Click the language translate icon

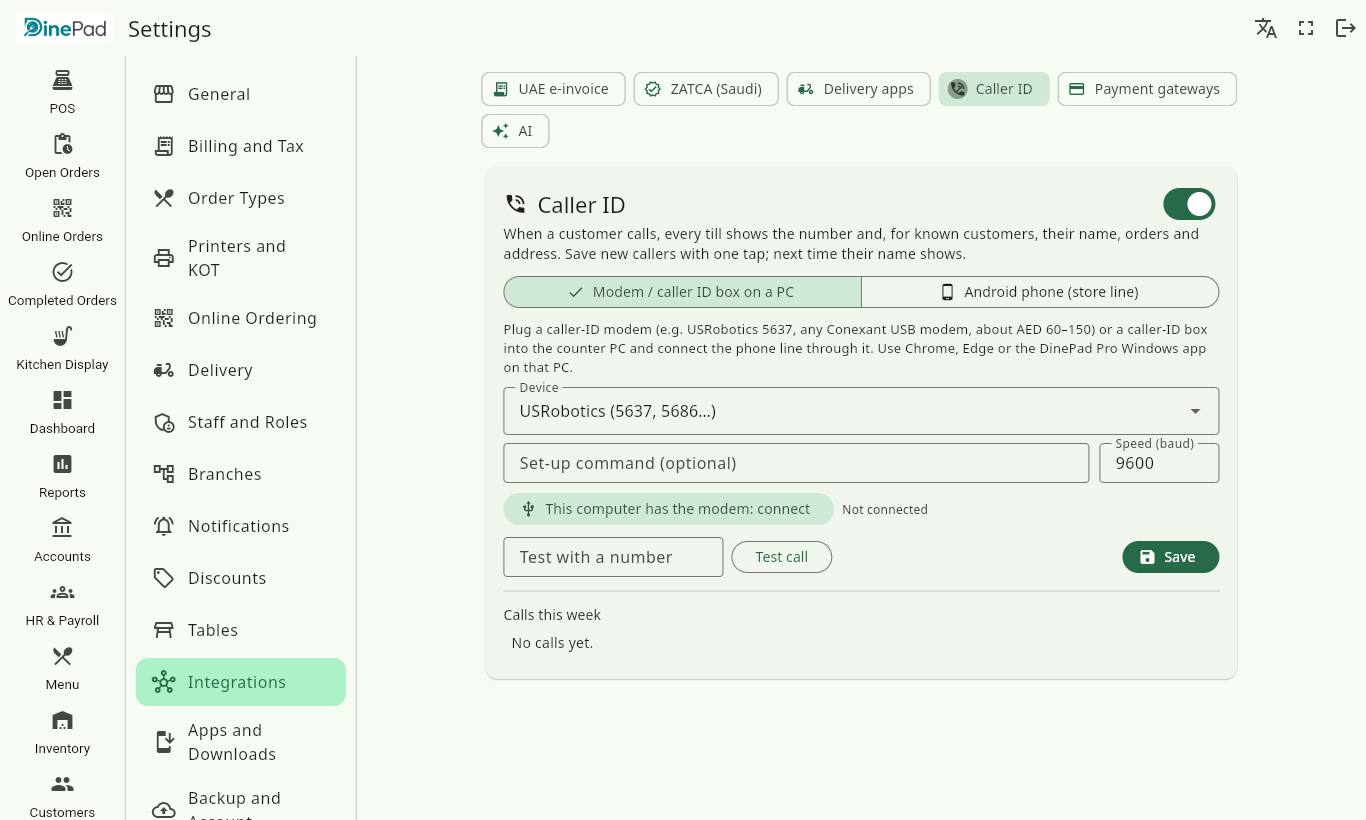coord(1266,28)
